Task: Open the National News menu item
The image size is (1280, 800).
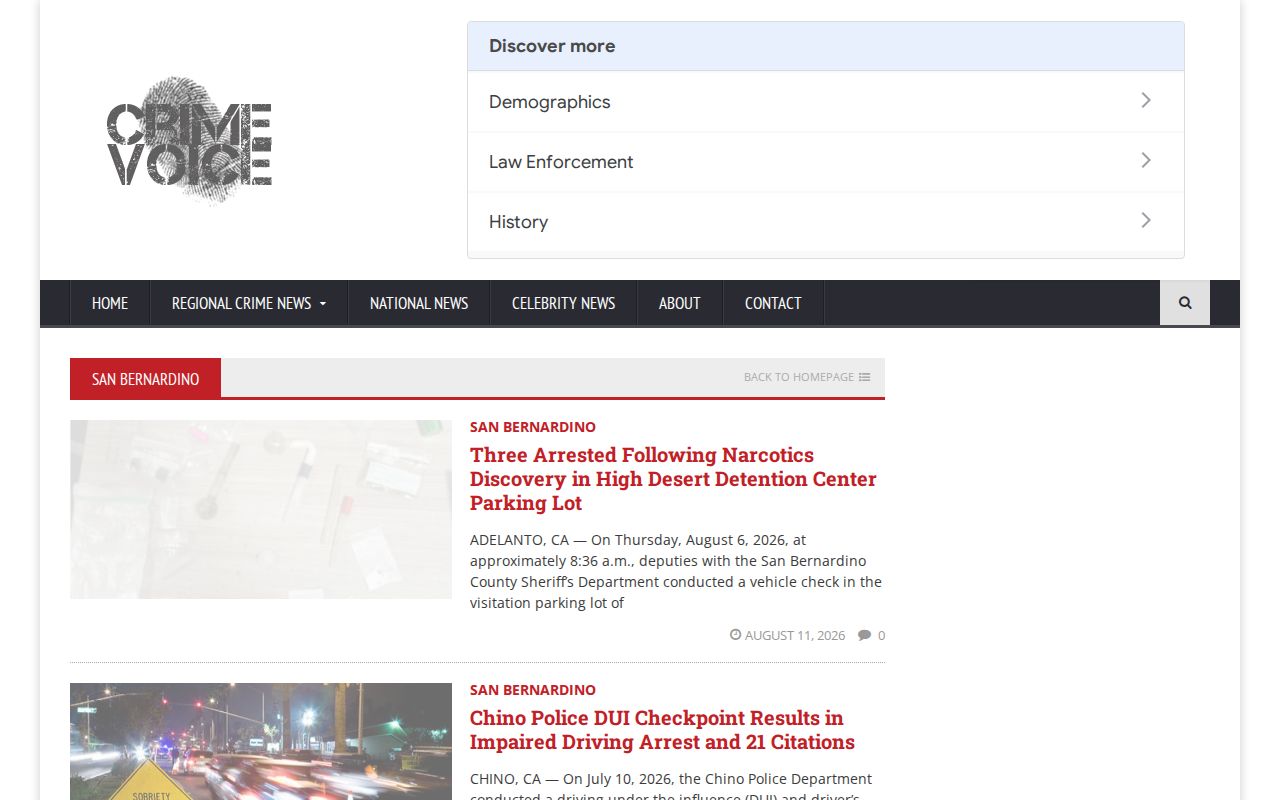Action: click(419, 303)
